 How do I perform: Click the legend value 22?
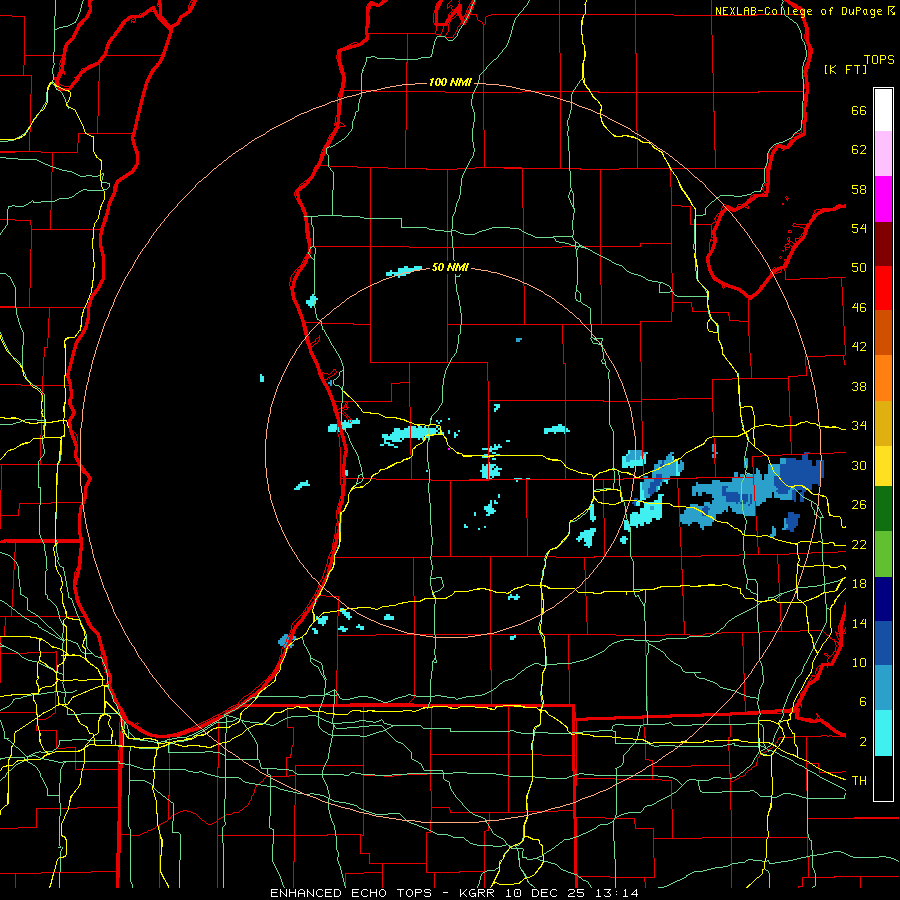click(x=859, y=545)
